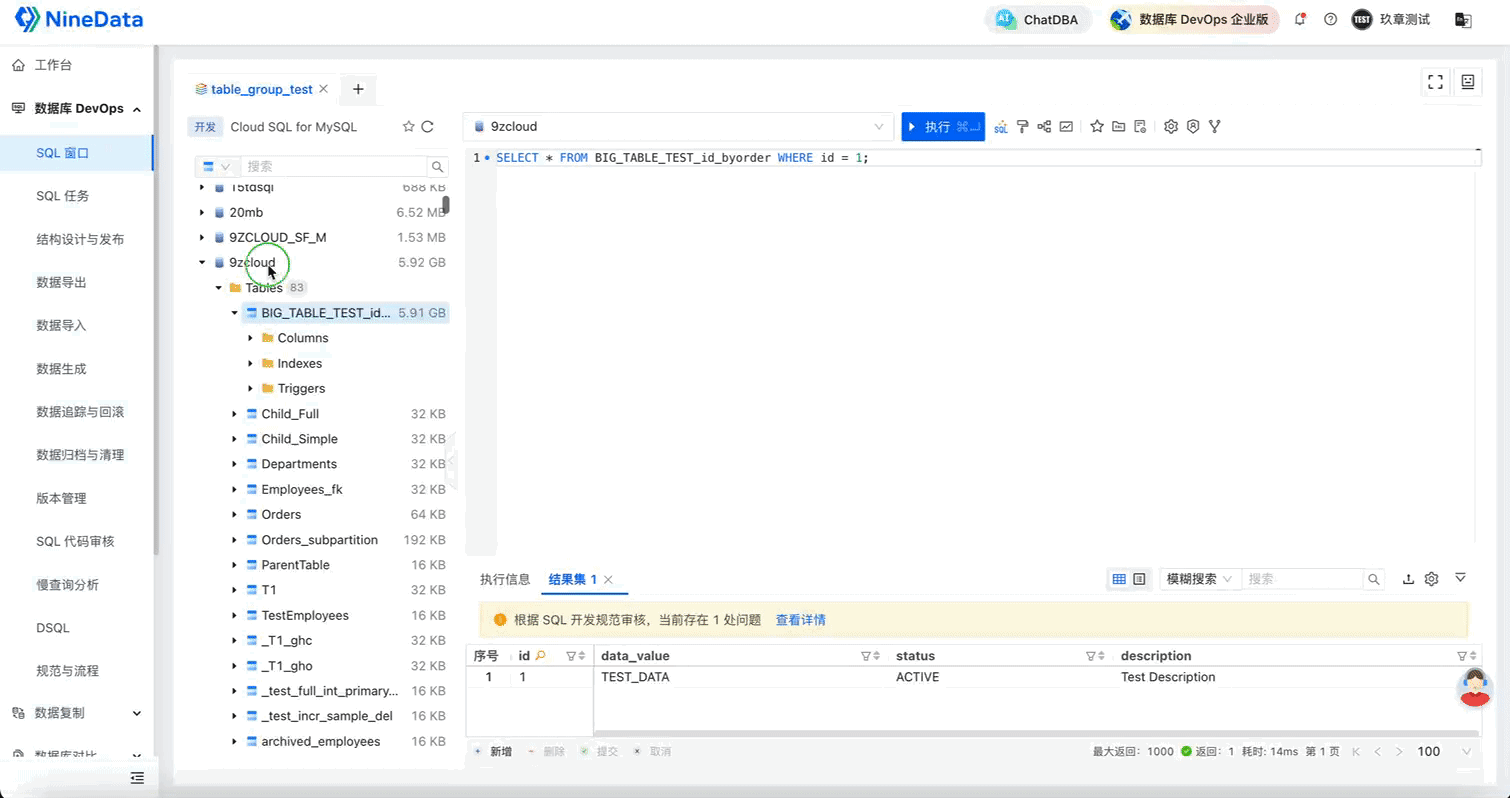Screen dimensions: 1510x798
Task: Open SQL window settings gear
Action: [1171, 127]
